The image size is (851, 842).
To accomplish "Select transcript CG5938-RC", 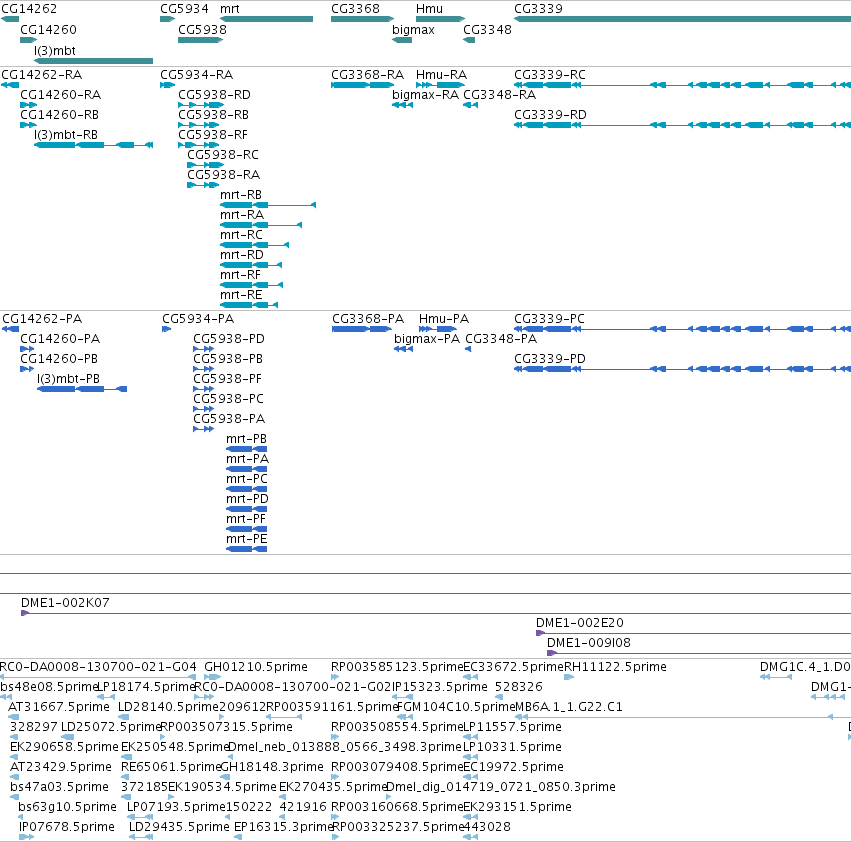I will pos(206,165).
